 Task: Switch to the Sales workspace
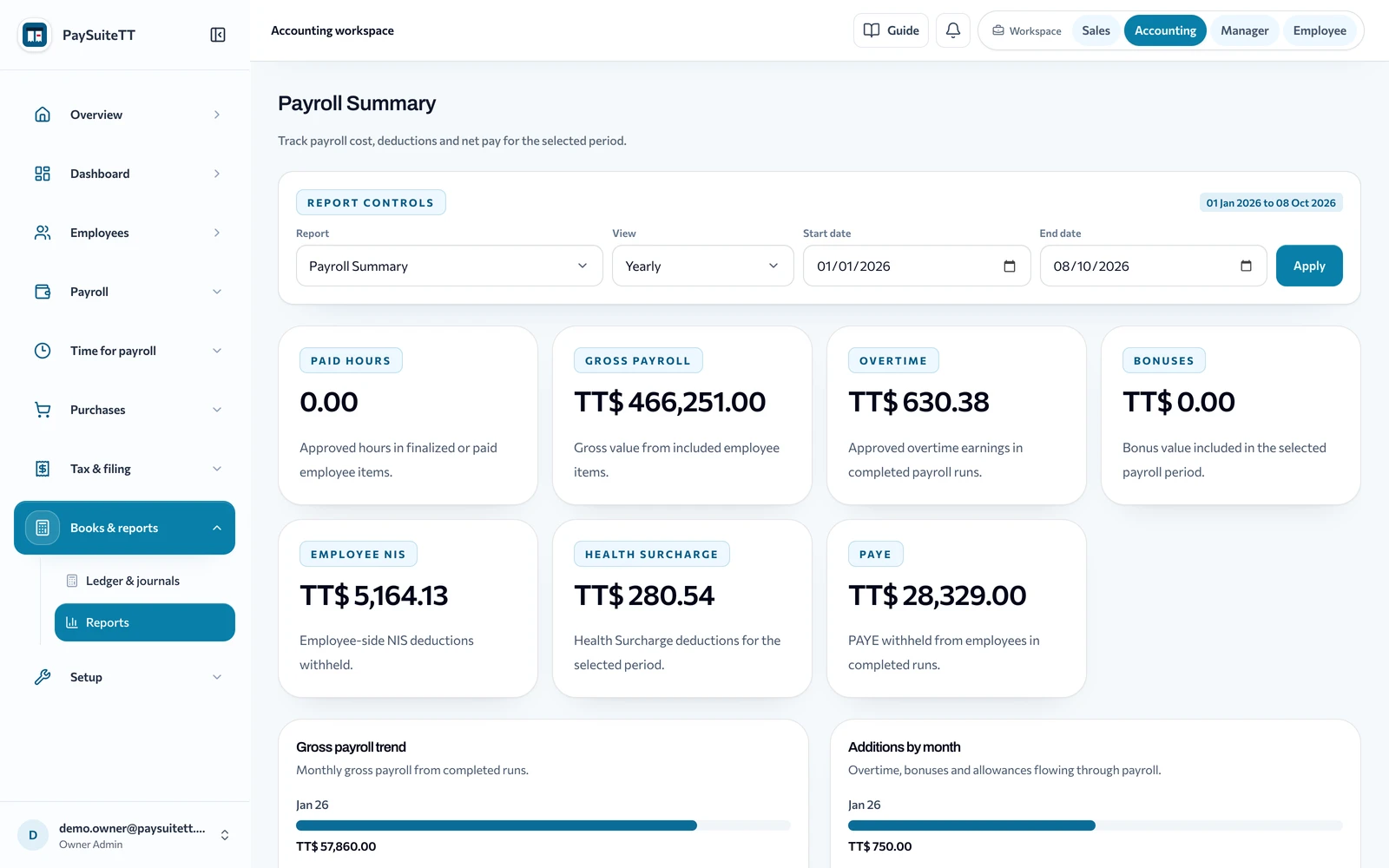click(1096, 30)
